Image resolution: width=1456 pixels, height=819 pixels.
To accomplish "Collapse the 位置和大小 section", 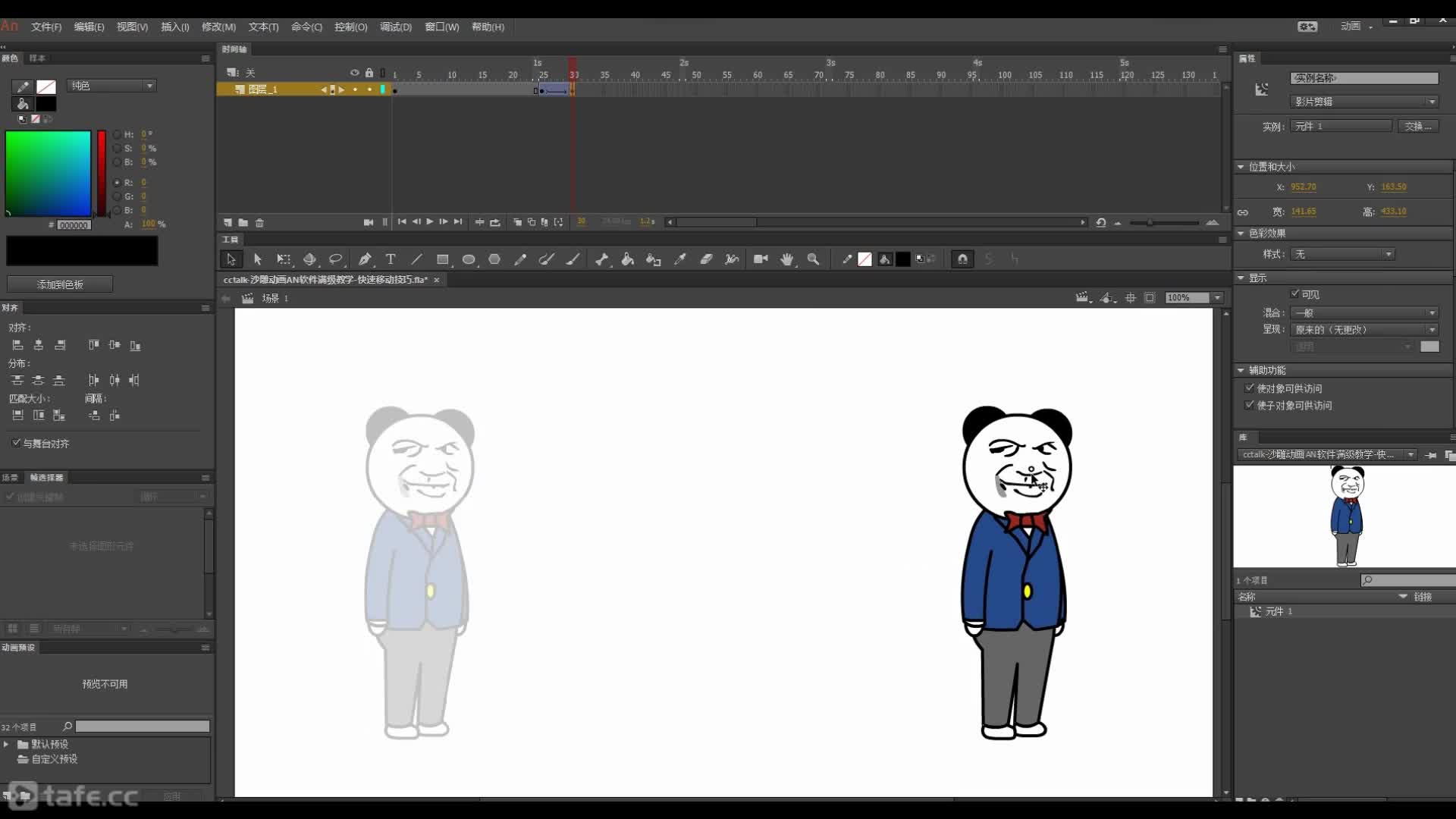I will point(1241,167).
